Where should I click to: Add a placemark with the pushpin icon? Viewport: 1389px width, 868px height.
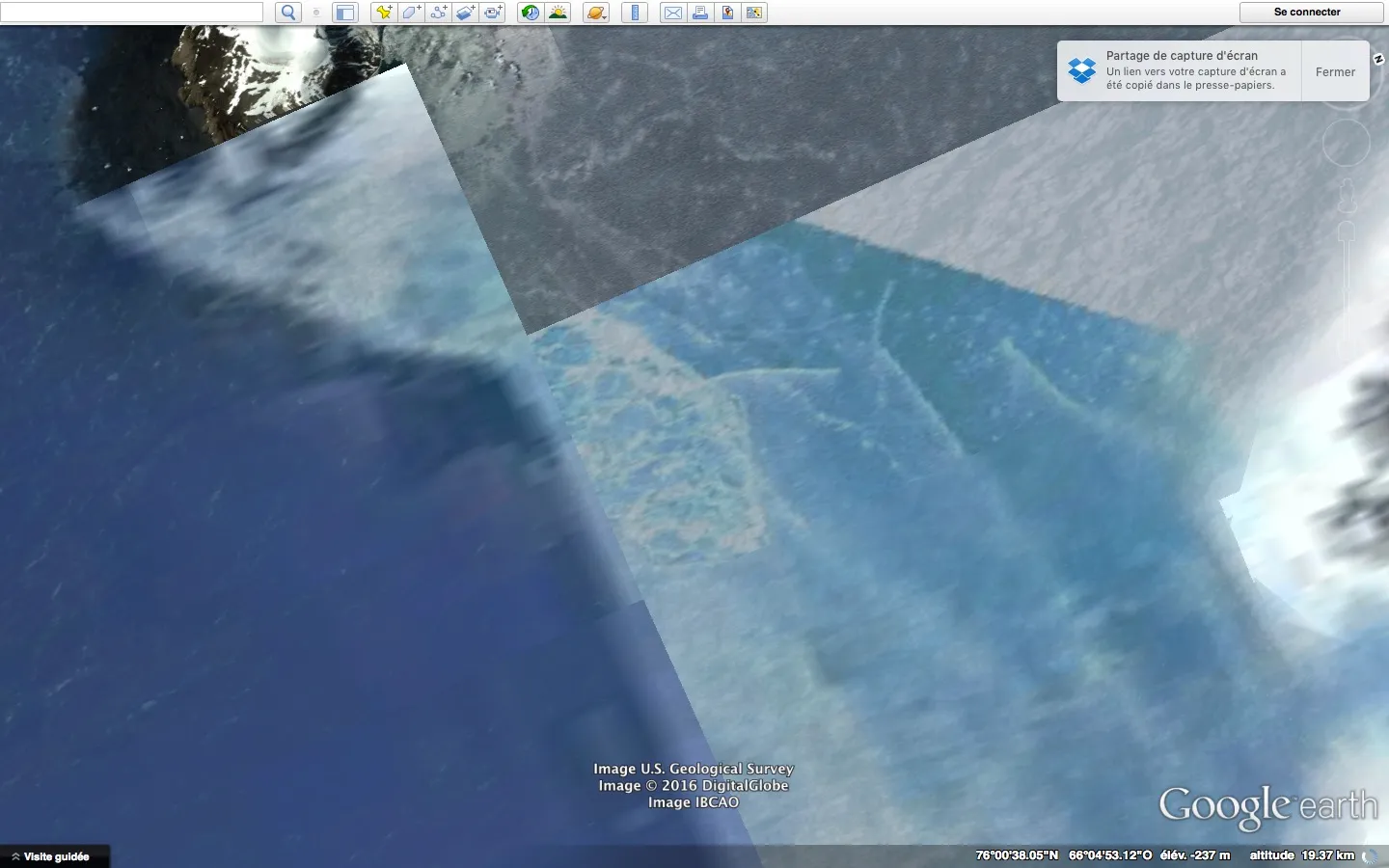pyautogui.click(x=384, y=13)
